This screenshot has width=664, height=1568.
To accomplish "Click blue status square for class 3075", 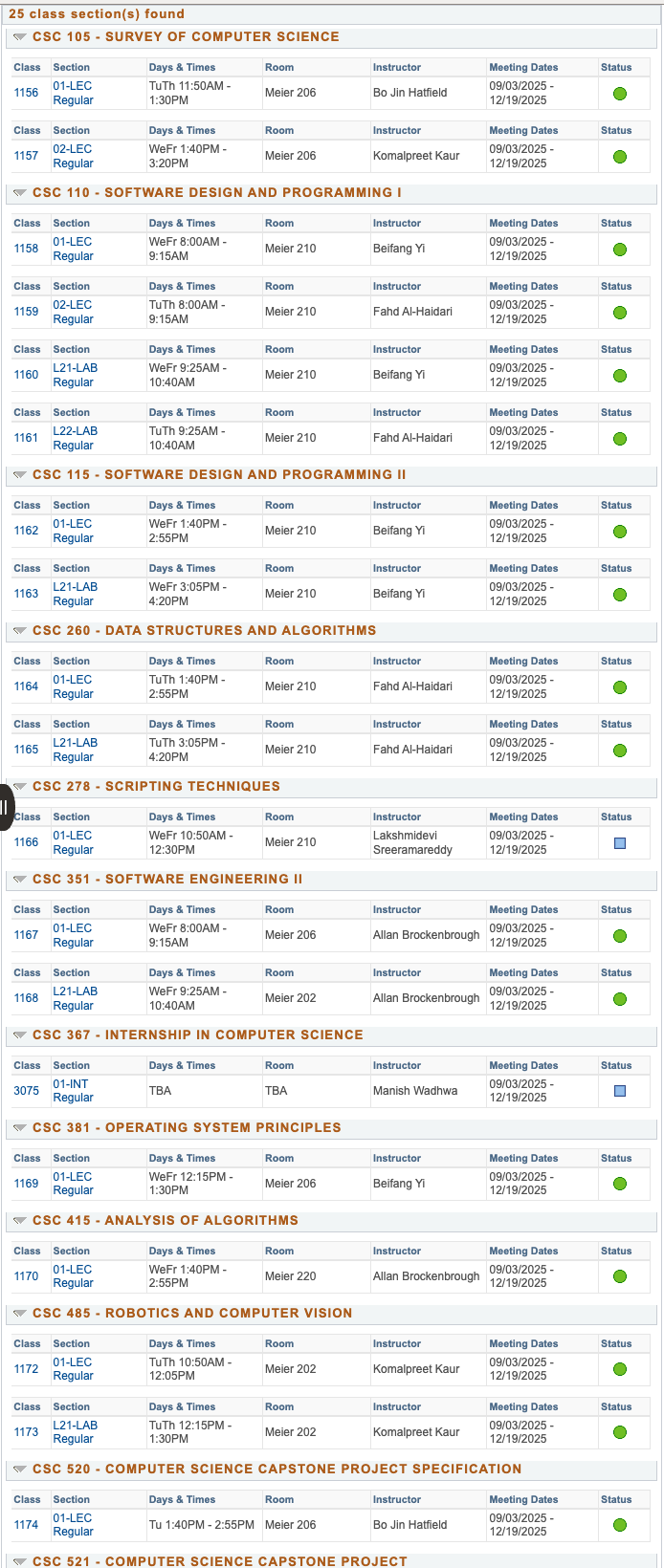I will tap(620, 1091).
